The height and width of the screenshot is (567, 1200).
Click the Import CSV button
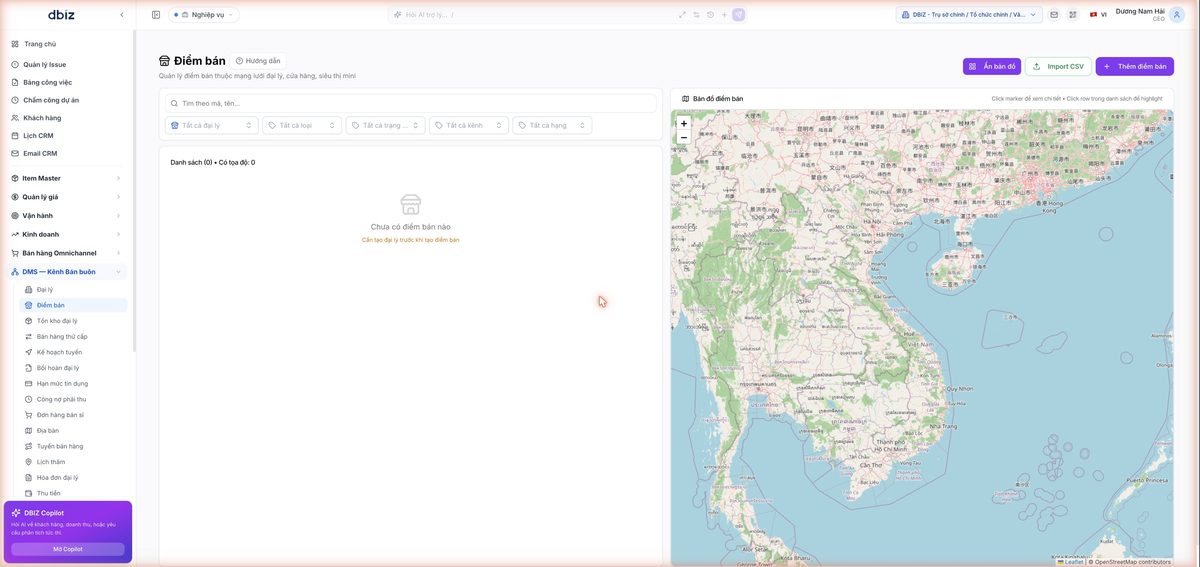coord(1058,66)
